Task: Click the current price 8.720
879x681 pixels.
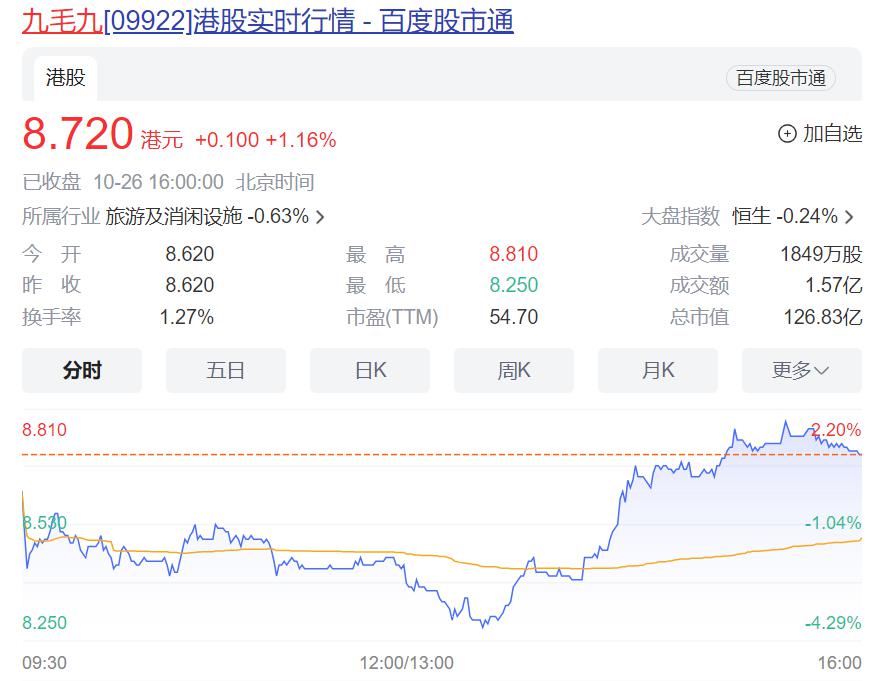Action: pyautogui.click(x=77, y=135)
